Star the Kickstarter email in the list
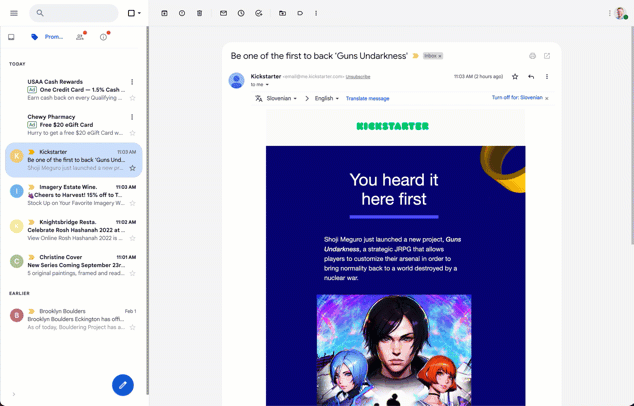 [132, 168]
